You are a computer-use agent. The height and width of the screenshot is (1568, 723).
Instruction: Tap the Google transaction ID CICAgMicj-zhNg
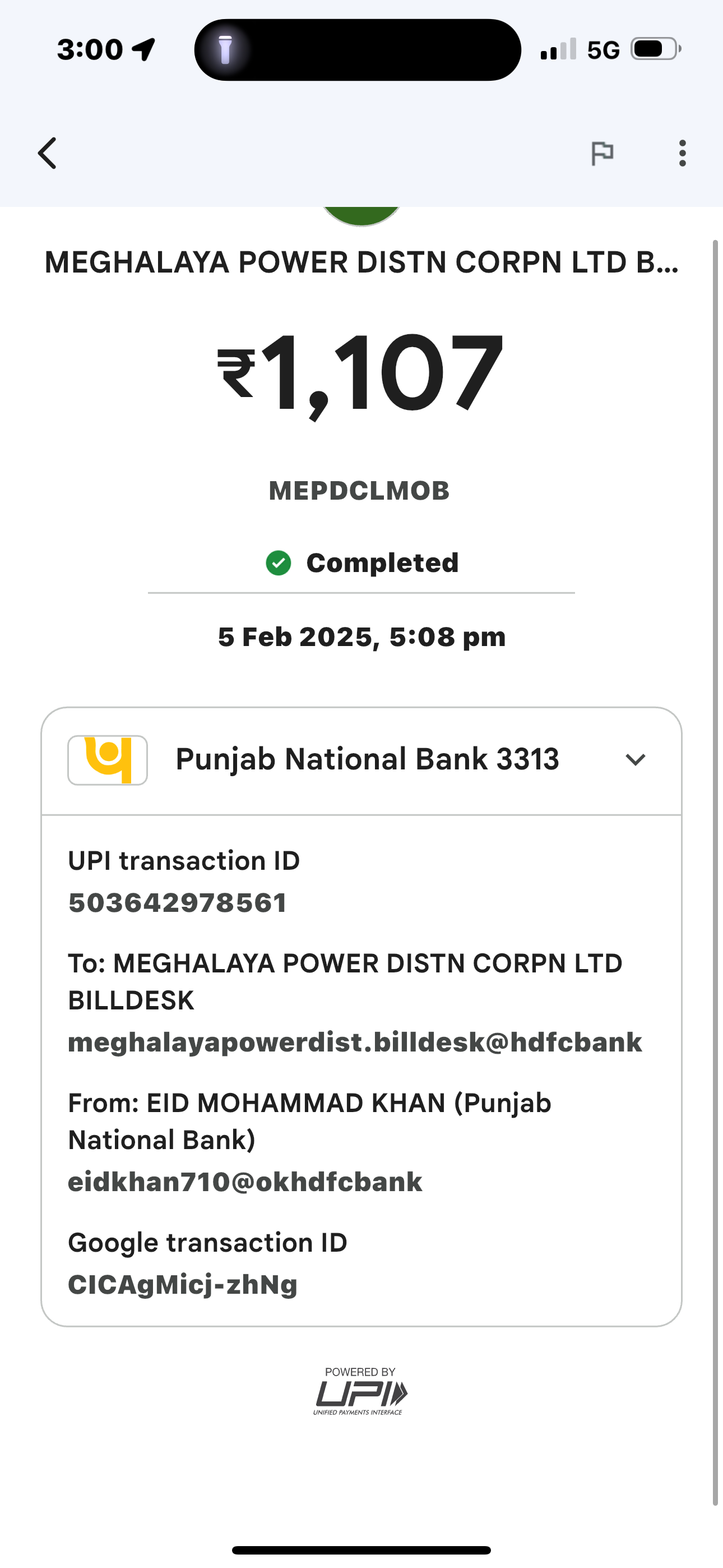[183, 1284]
